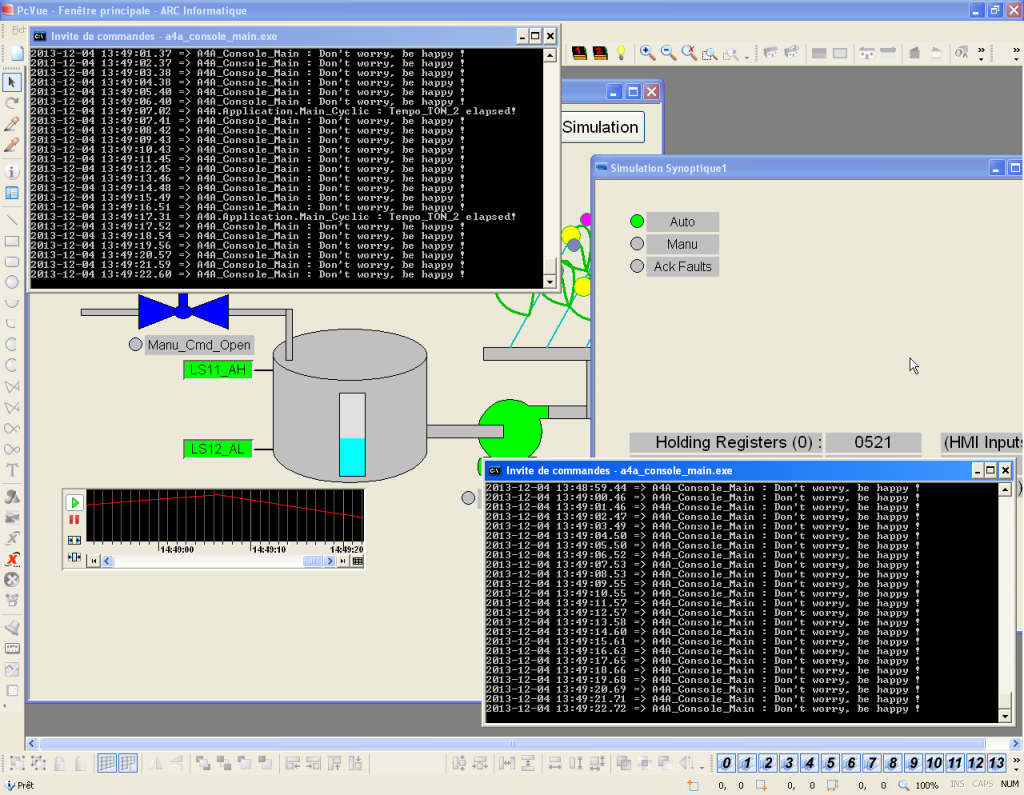The height and width of the screenshot is (795, 1024).
Task: Expand the zoom tool dropdown arrow
Action: [x=746, y=55]
